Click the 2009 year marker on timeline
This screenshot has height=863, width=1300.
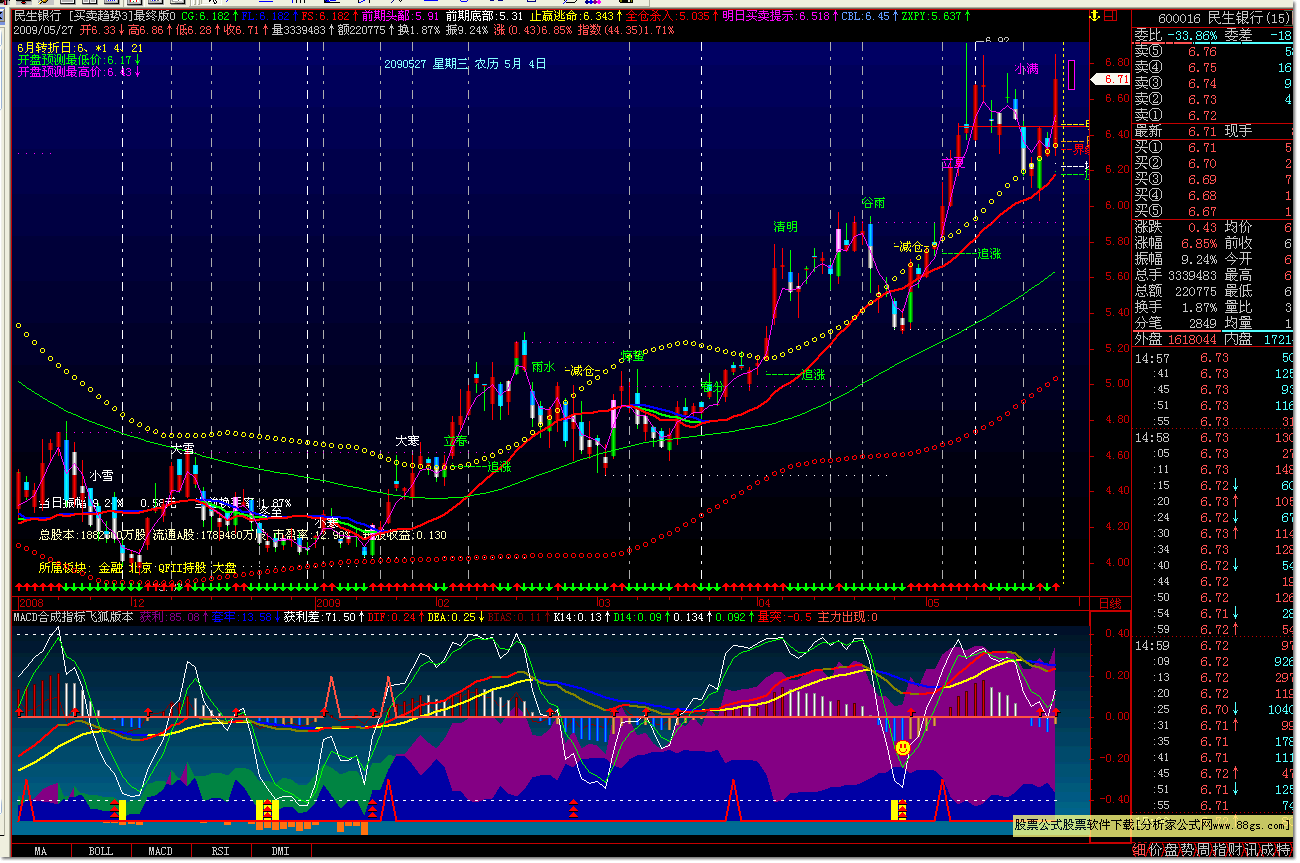(x=329, y=604)
